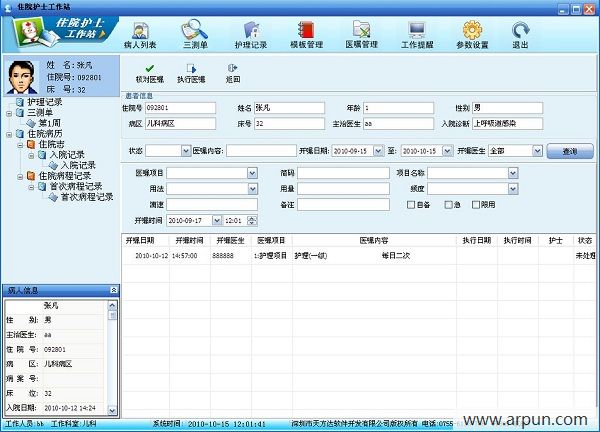Open the 开嘱时间 date dropdown
600x432 pixels.
pyautogui.click(x=217, y=220)
